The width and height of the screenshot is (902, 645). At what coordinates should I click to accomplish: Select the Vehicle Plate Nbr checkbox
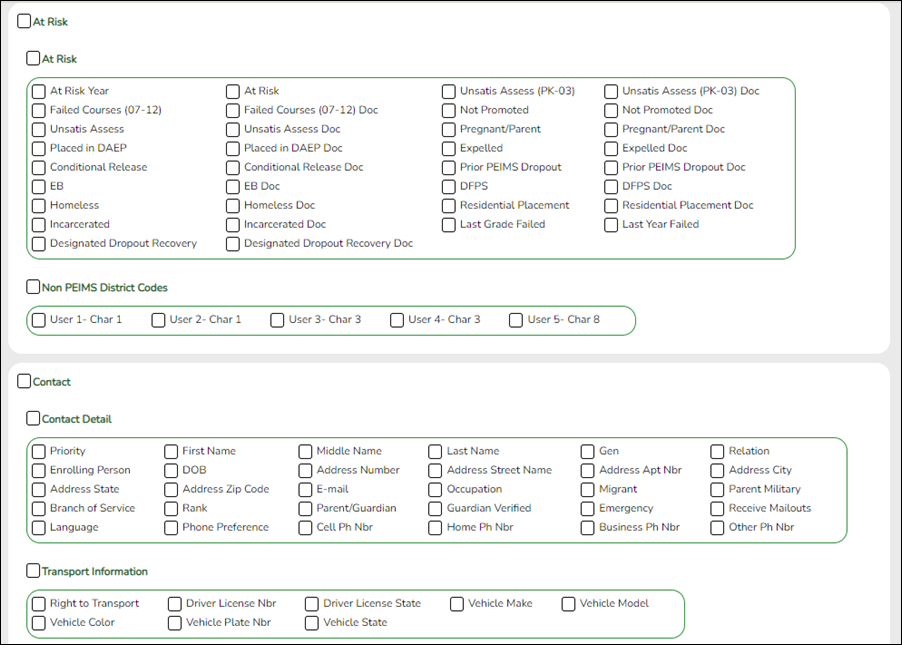tap(174, 622)
